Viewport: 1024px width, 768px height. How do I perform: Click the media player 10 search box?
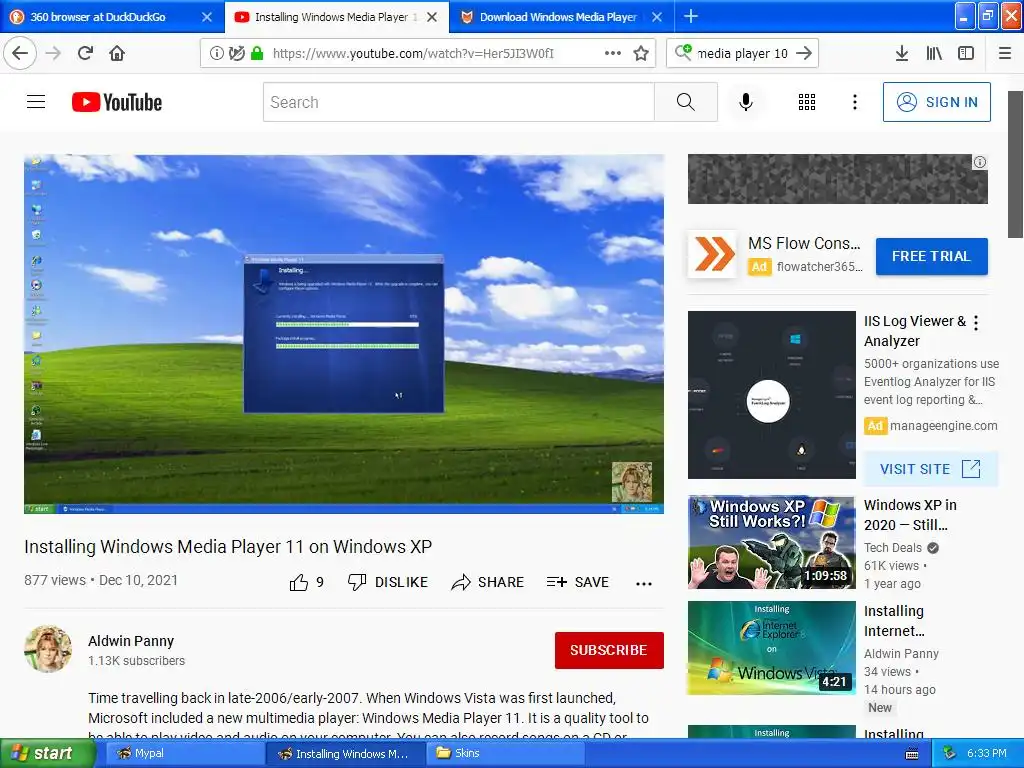[743, 53]
